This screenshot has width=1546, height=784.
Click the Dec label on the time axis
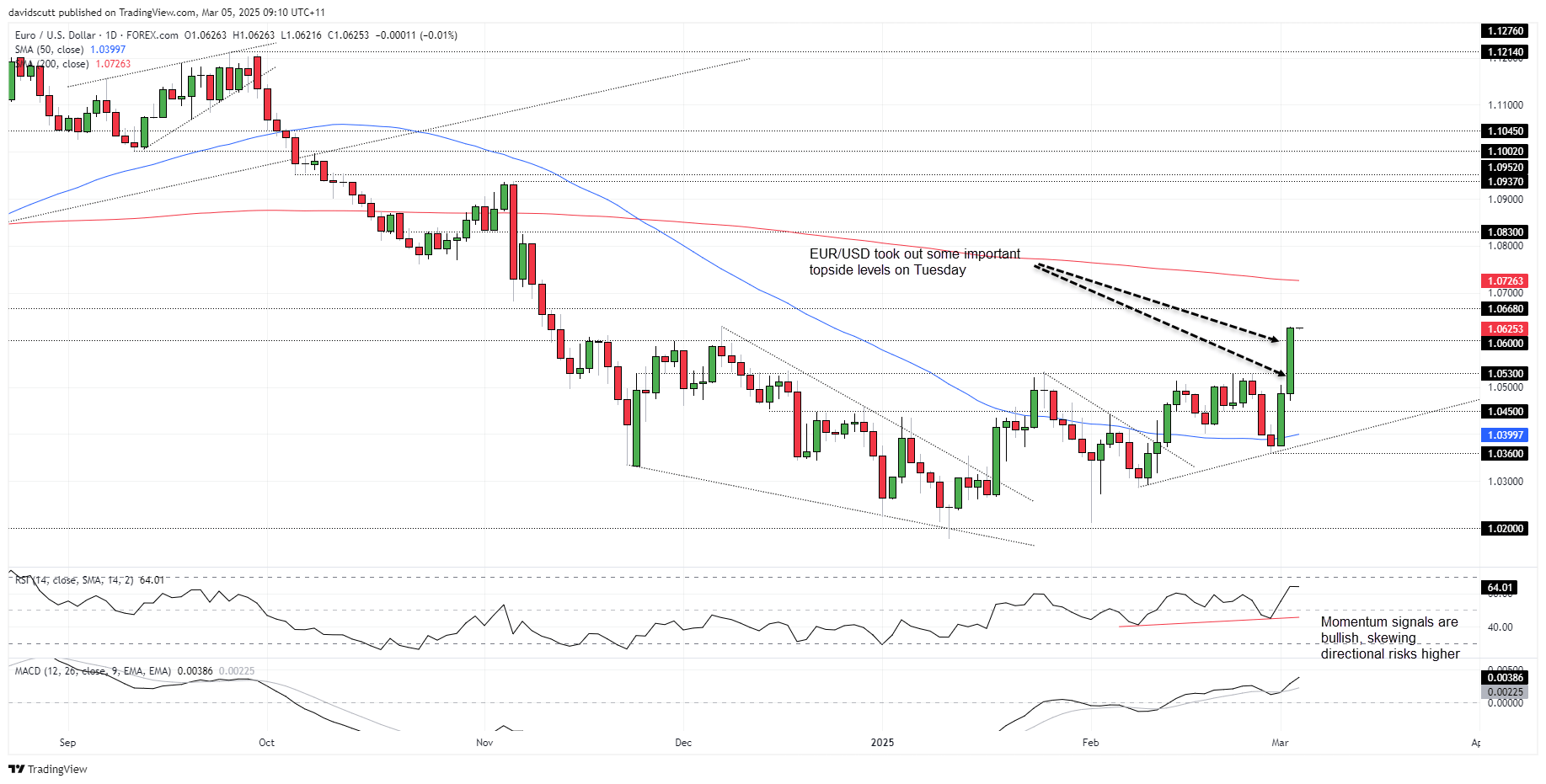tap(683, 743)
